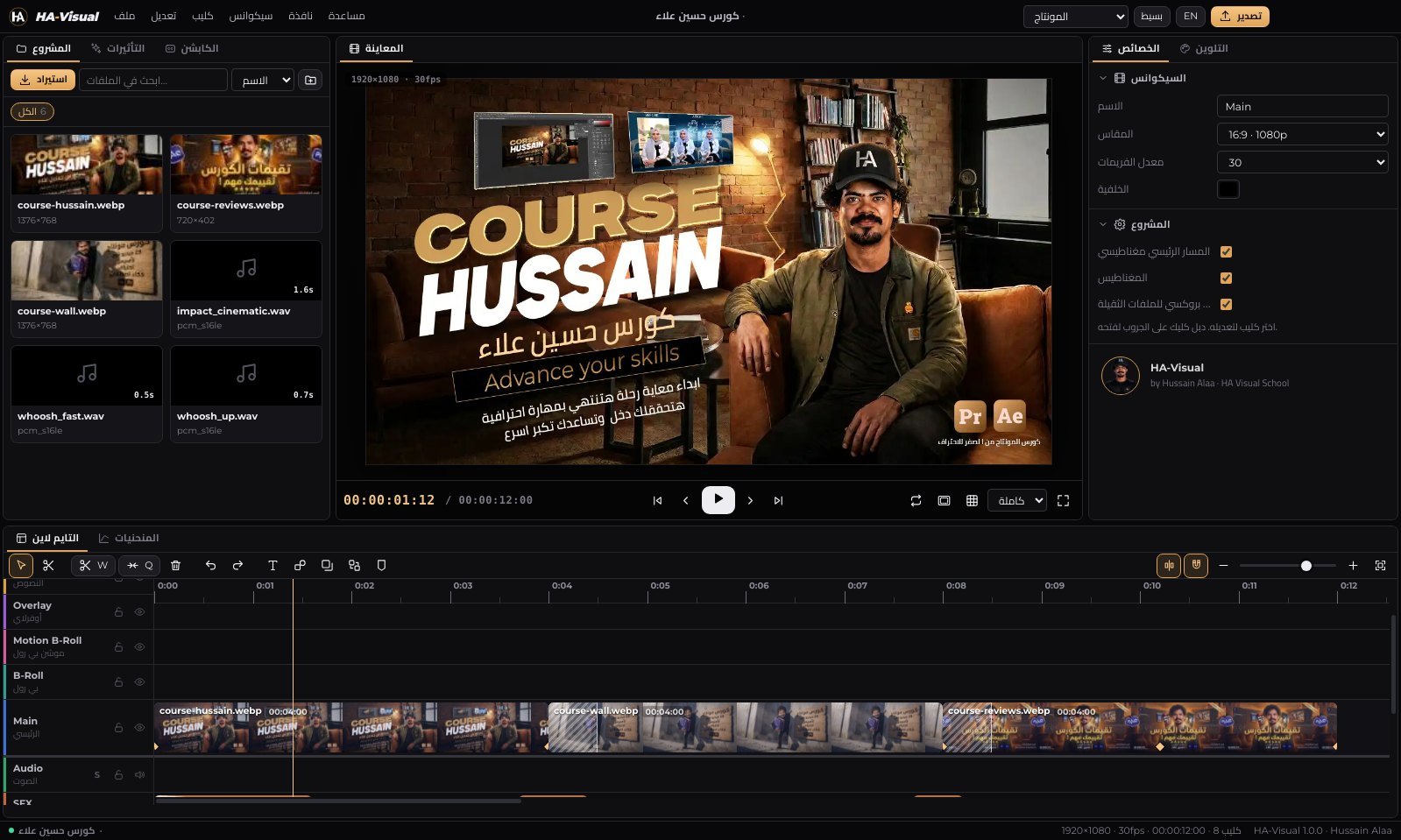Uncheck the magnets checkbox
This screenshot has width=1401, height=840.
1226,278
